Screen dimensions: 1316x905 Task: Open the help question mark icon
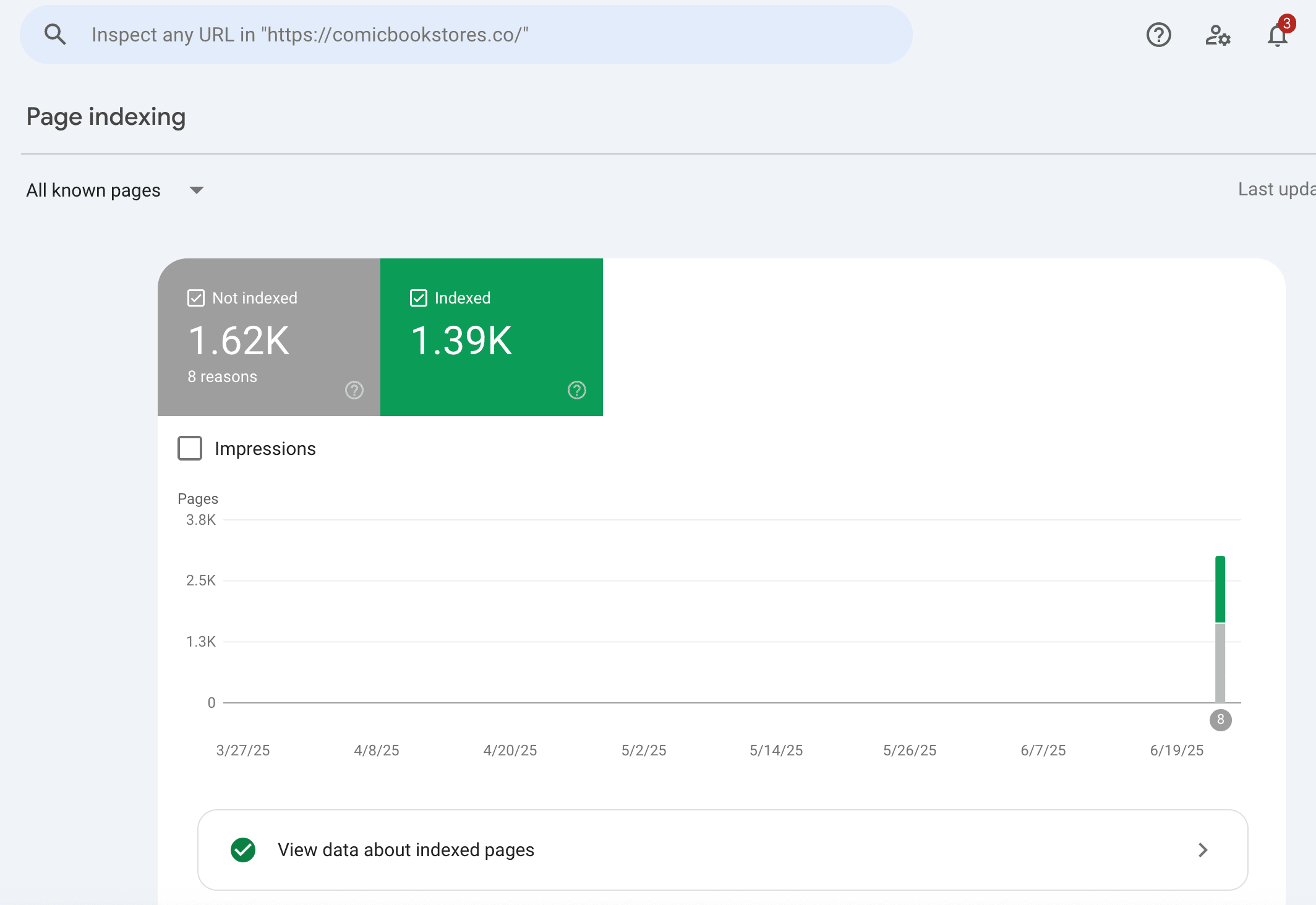point(1158,35)
